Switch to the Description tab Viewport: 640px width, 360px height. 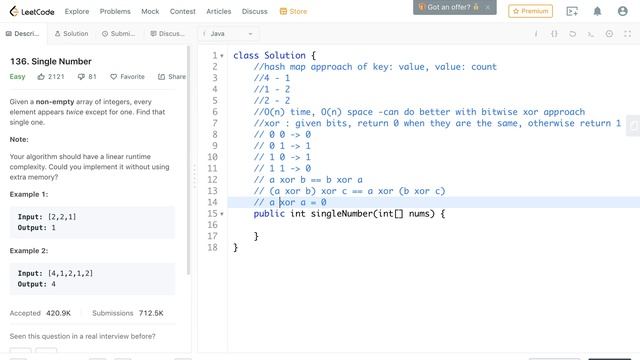pos(23,33)
